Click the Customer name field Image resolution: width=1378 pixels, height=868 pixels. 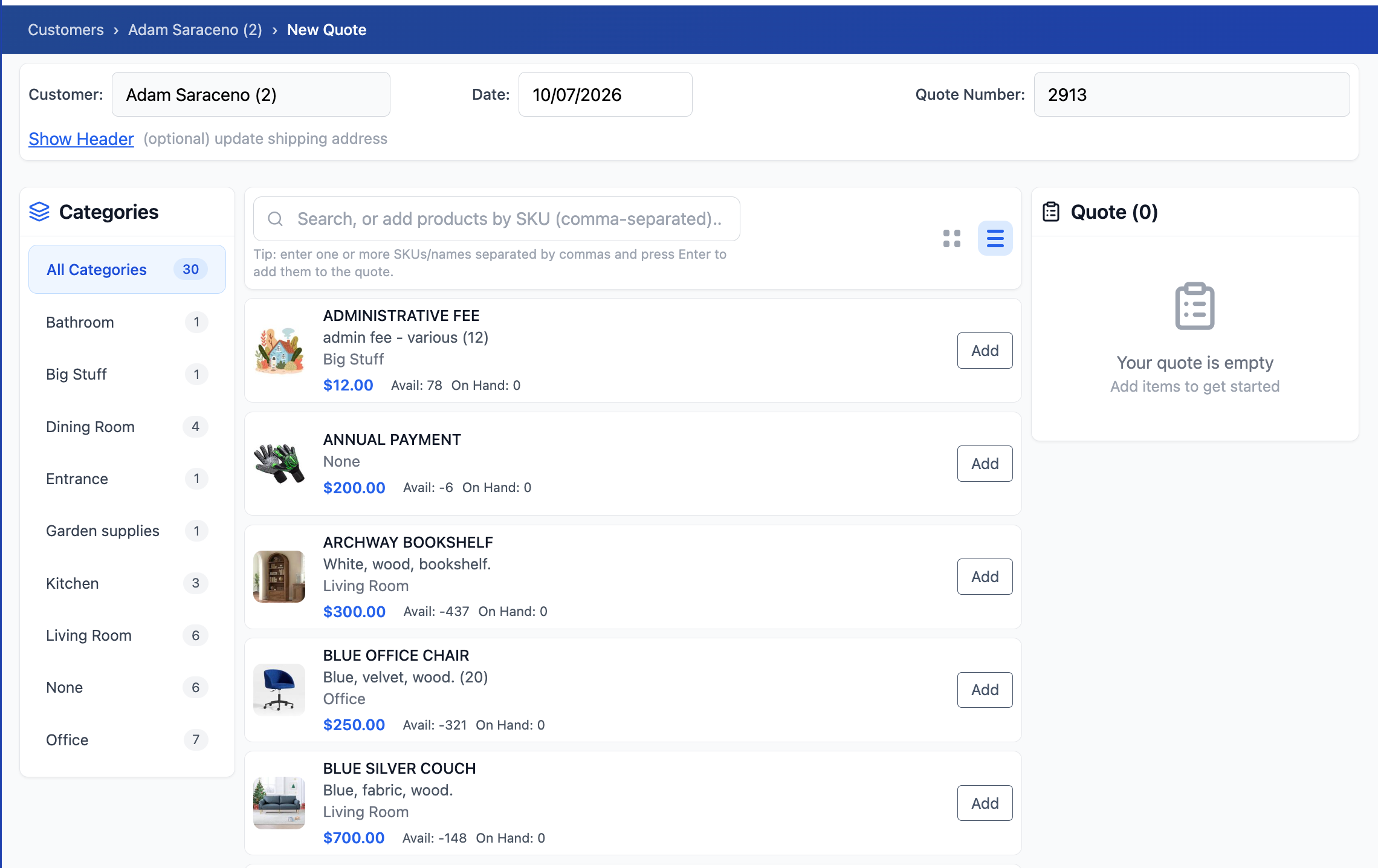251,94
